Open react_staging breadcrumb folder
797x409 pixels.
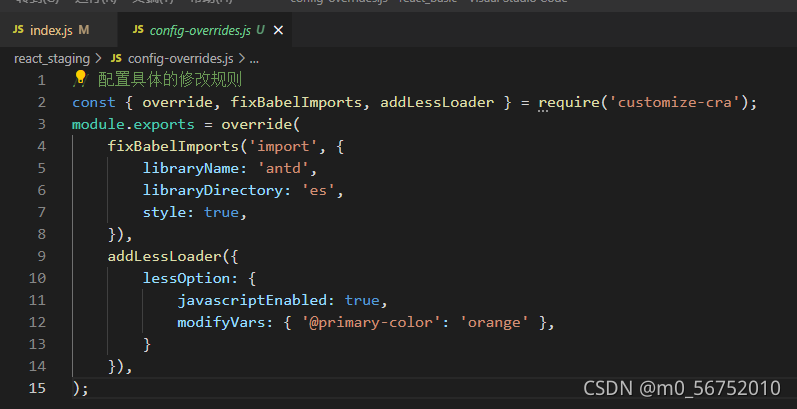point(52,59)
